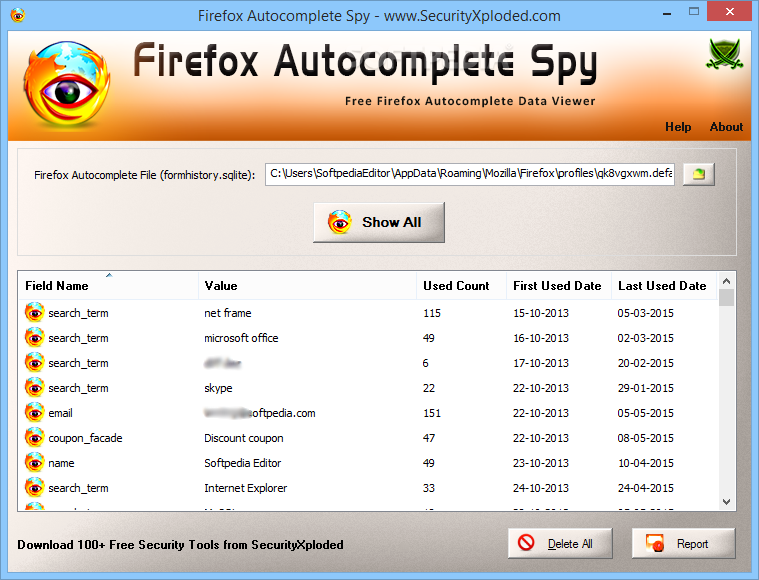The image size is (759, 580).
Task: Select the icon of the email row
Action: point(34,413)
